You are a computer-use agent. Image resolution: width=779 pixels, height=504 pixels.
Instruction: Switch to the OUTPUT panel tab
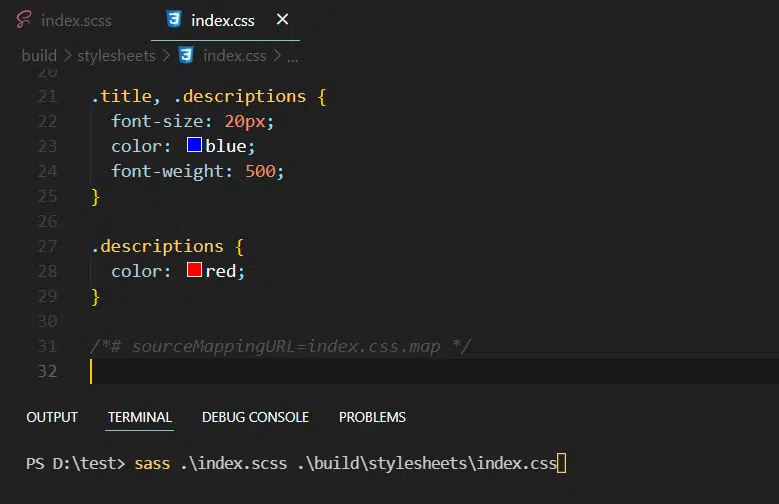[52, 417]
